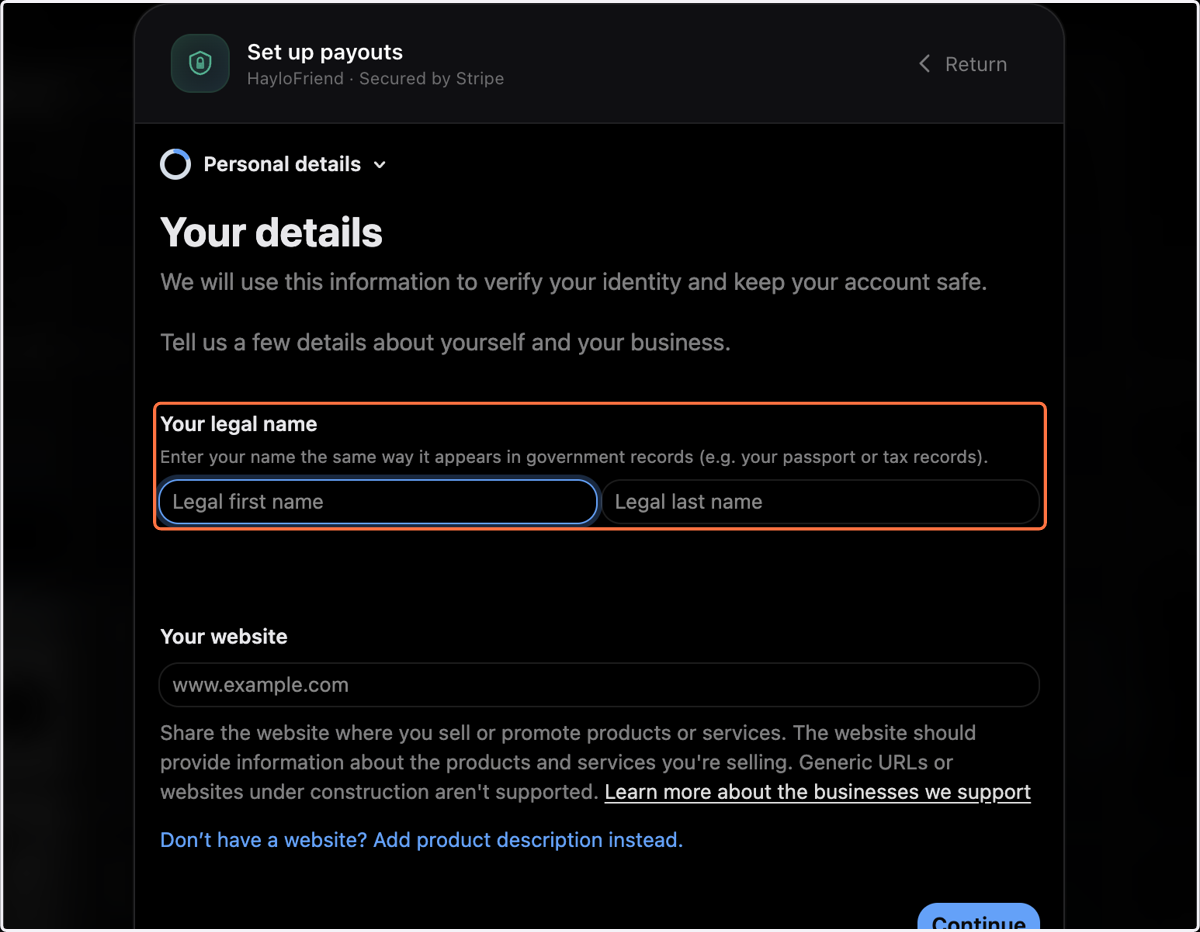Open the Personal details step label
This screenshot has height=932, width=1200.
282,164
